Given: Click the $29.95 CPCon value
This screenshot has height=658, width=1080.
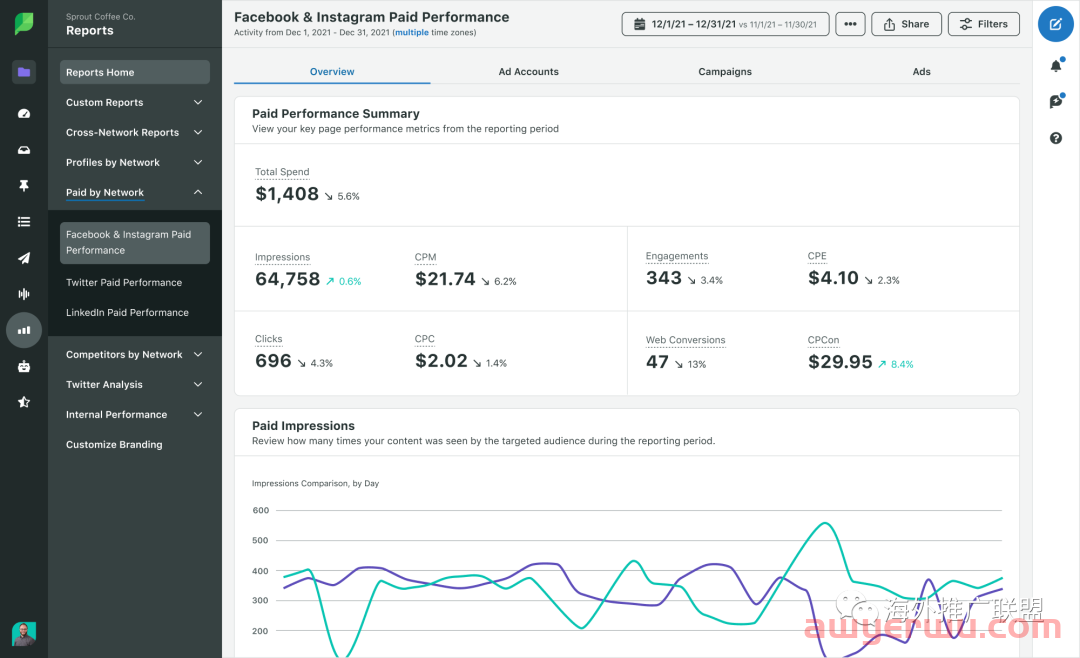Looking at the screenshot, I should click(x=840, y=362).
